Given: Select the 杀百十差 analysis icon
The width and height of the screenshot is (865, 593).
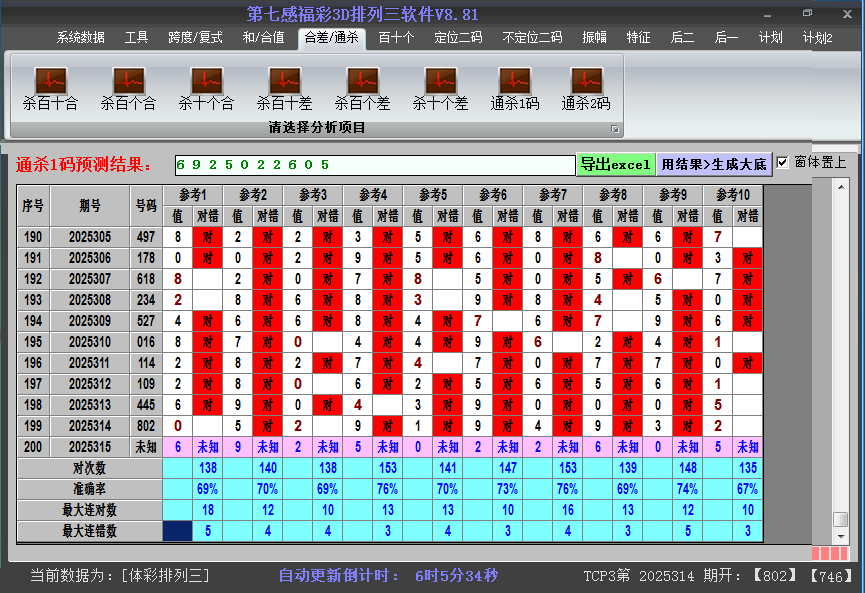Looking at the screenshot, I should click(x=283, y=85).
